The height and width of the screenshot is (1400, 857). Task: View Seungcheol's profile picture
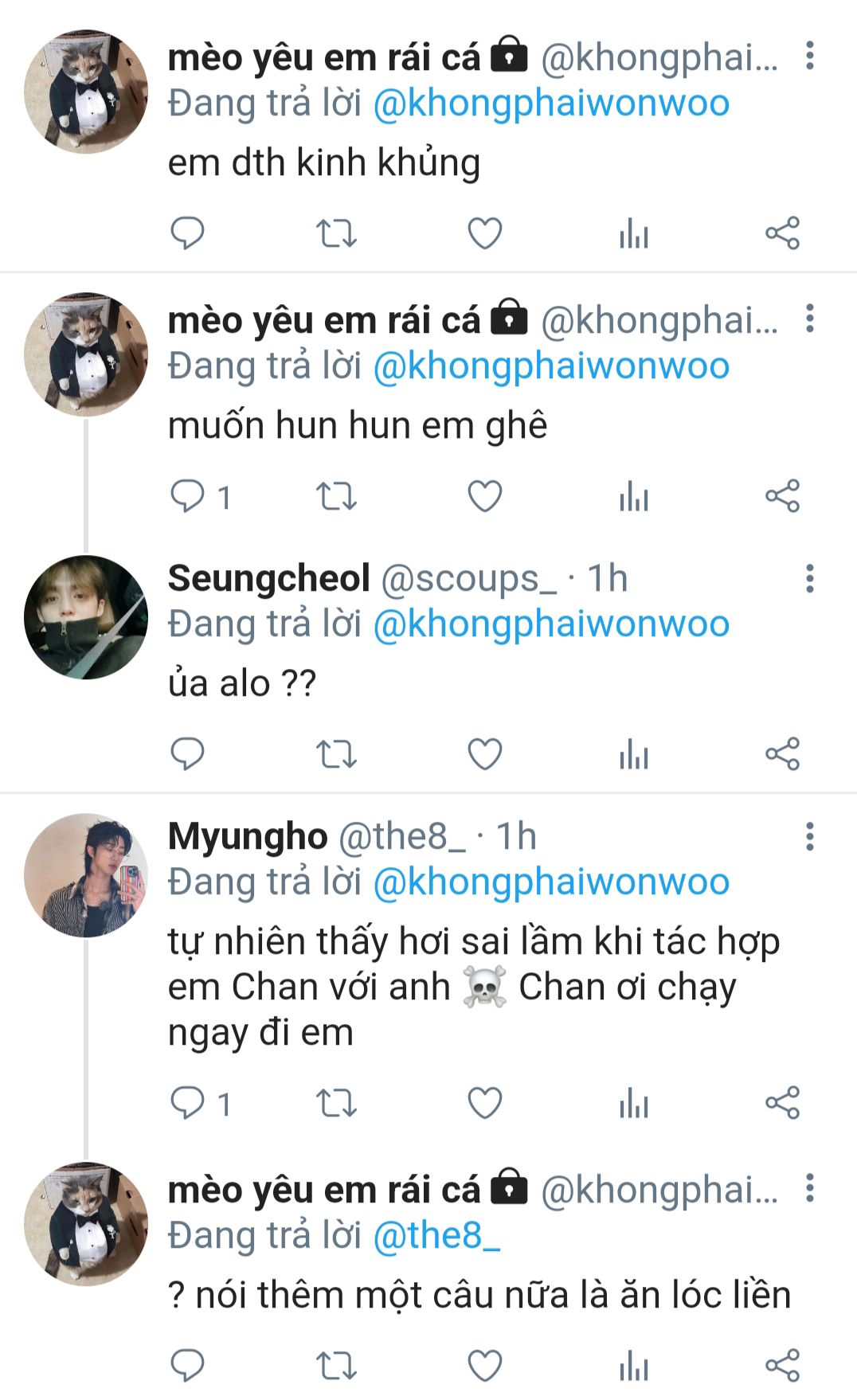(86, 616)
